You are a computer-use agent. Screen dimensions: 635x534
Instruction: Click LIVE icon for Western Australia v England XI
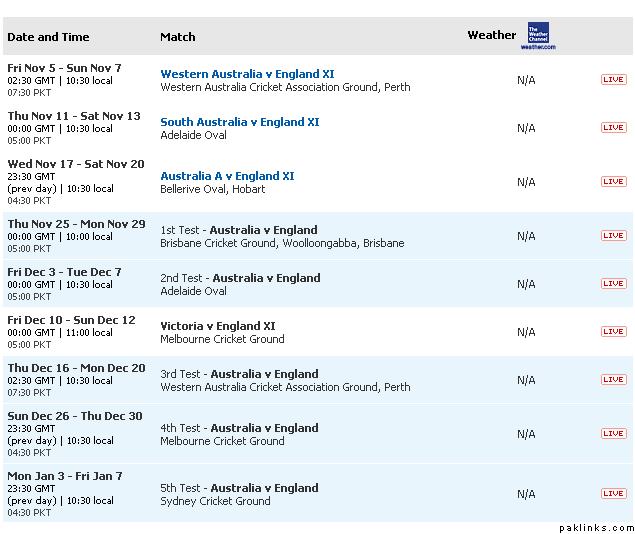point(613,80)
